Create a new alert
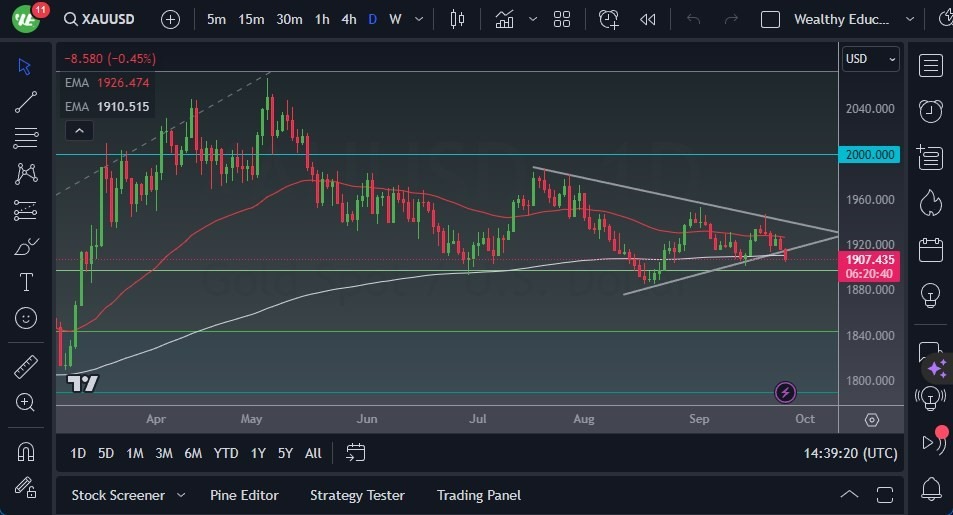Viewport: 953px width, 515px height. click(608, 19)
